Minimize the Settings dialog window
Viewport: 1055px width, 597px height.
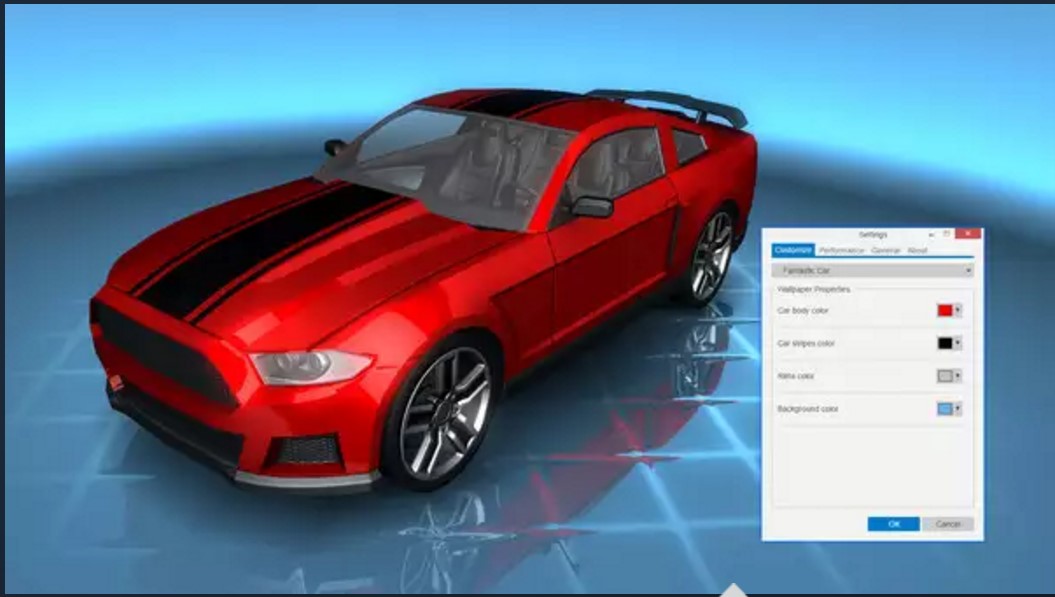931,234
